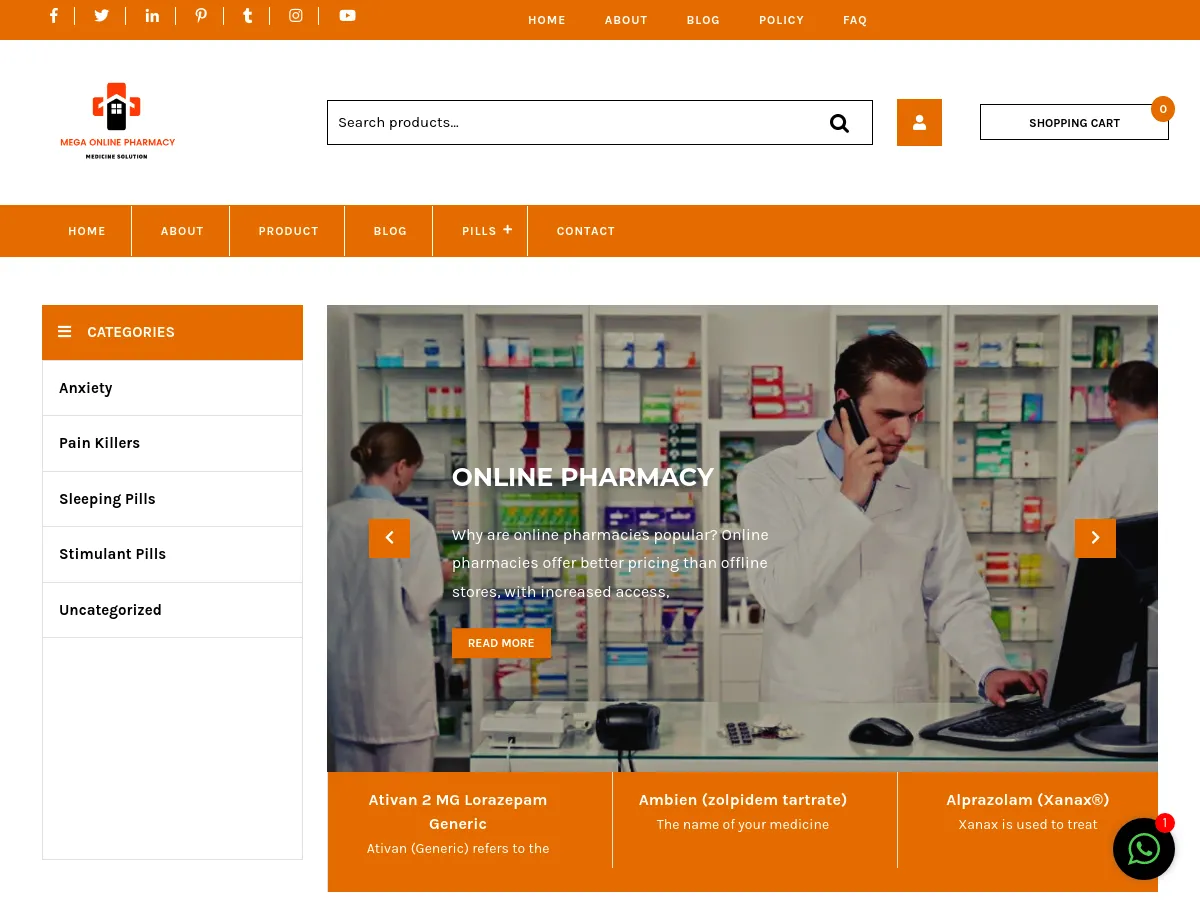Viewport: 1200px width, 900px height.
Task: Open the Pinterest social icon
Action: (201, 15)
